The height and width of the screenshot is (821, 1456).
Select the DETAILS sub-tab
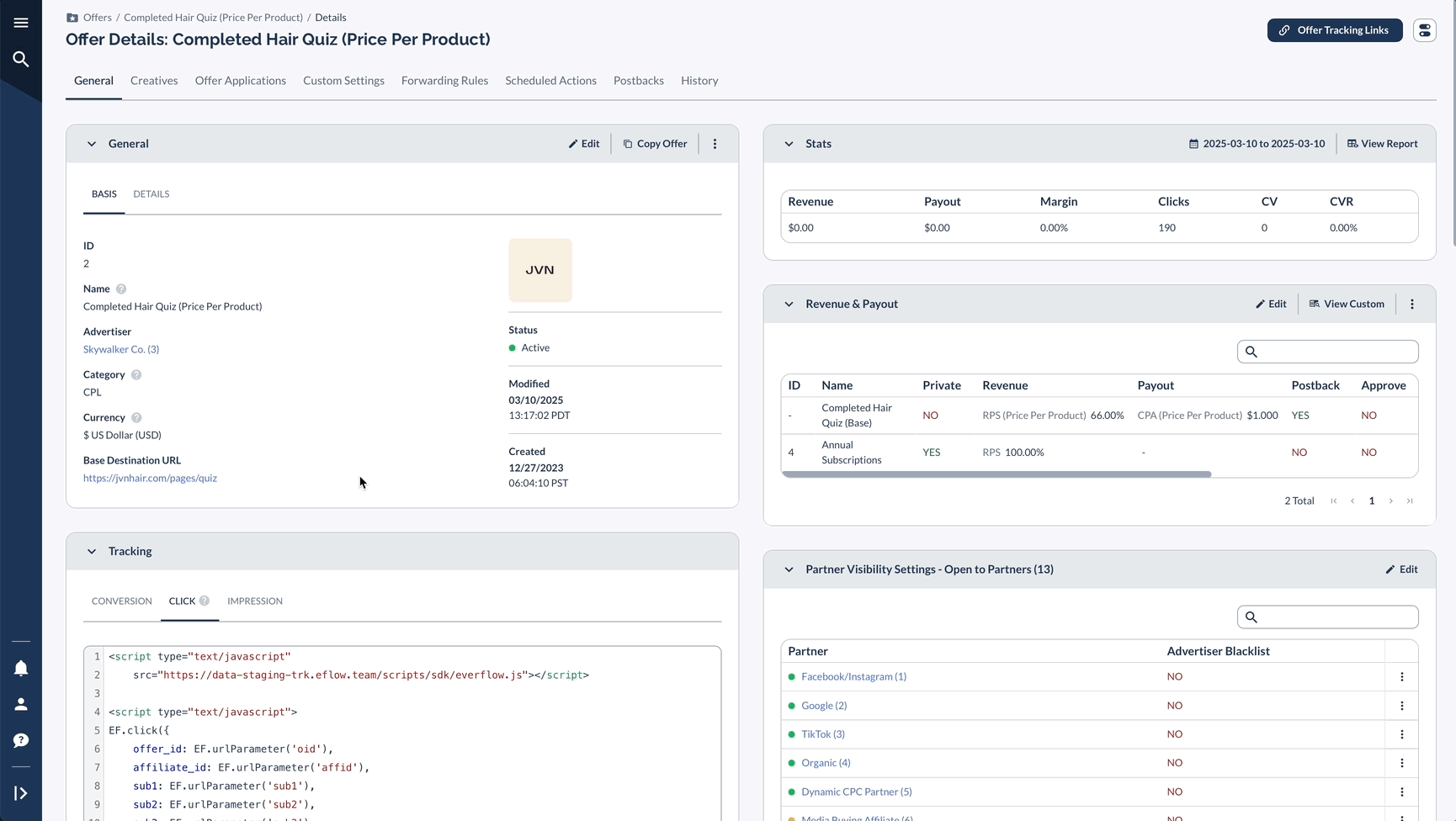[151, 194]
